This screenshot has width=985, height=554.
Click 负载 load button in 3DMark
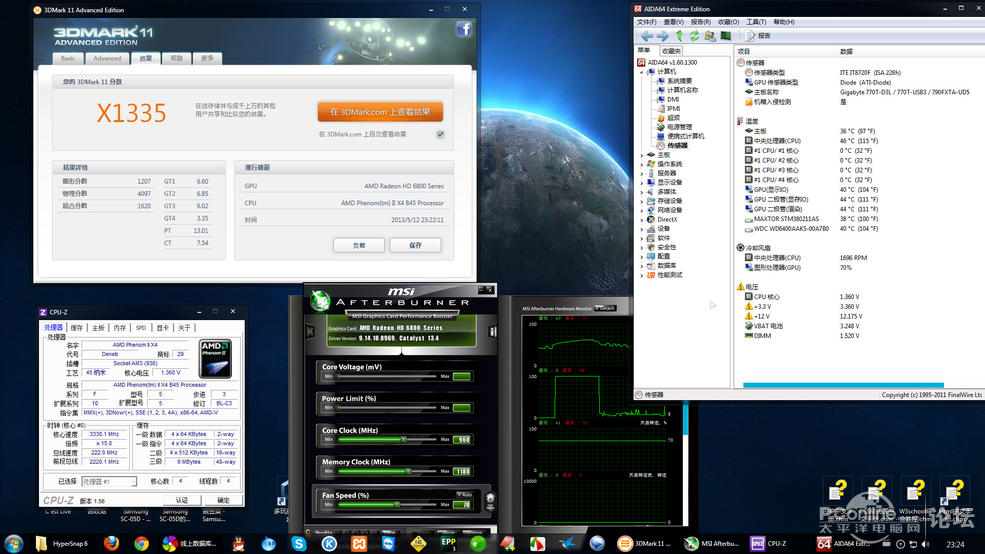point(359,245)
